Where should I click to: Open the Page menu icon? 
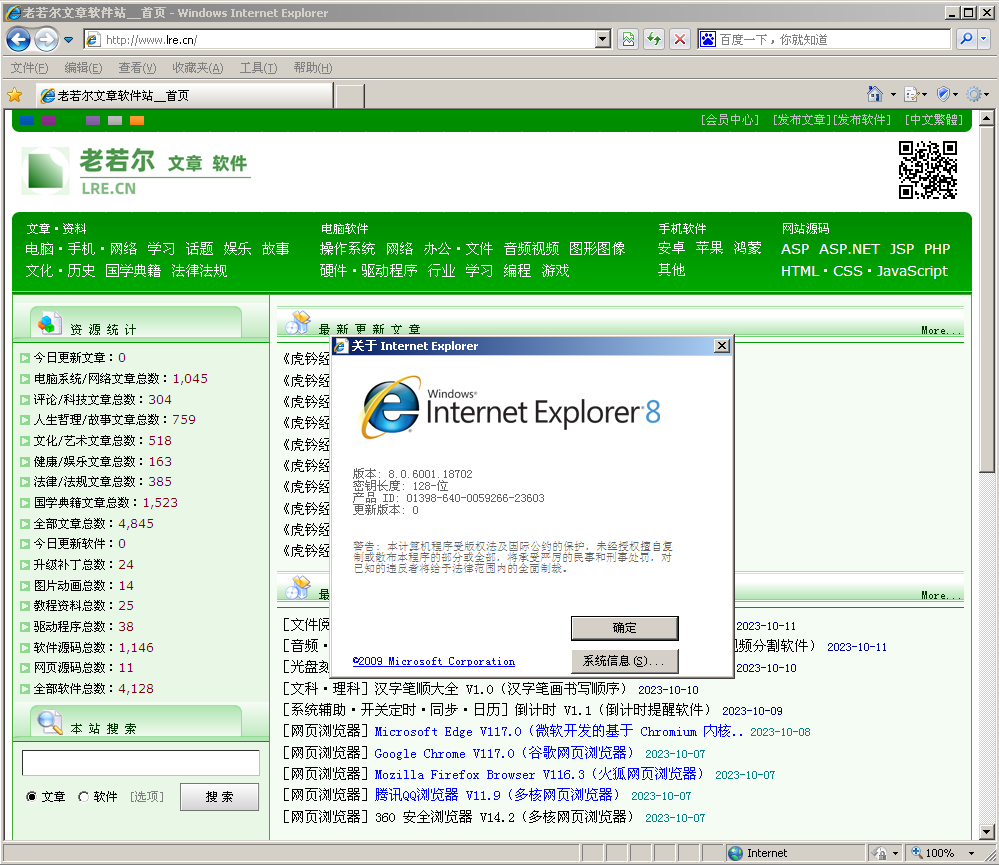tap(912, 94)
